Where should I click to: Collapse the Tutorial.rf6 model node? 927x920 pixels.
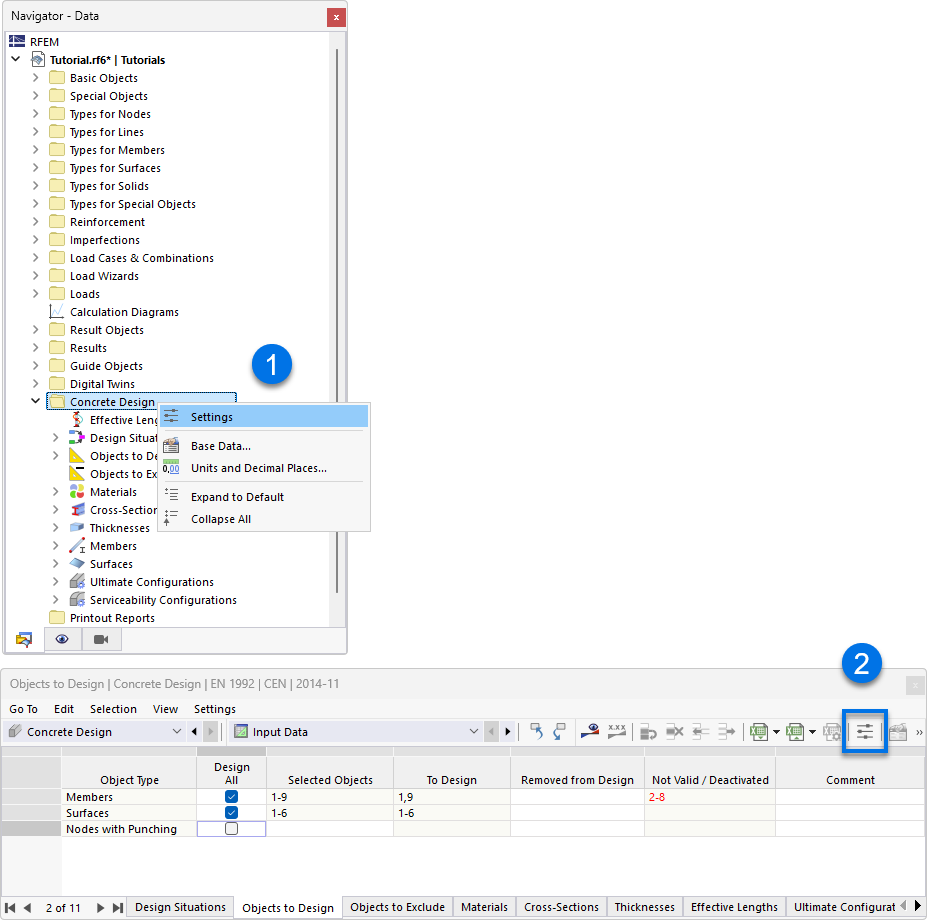[x=16, y=59]
